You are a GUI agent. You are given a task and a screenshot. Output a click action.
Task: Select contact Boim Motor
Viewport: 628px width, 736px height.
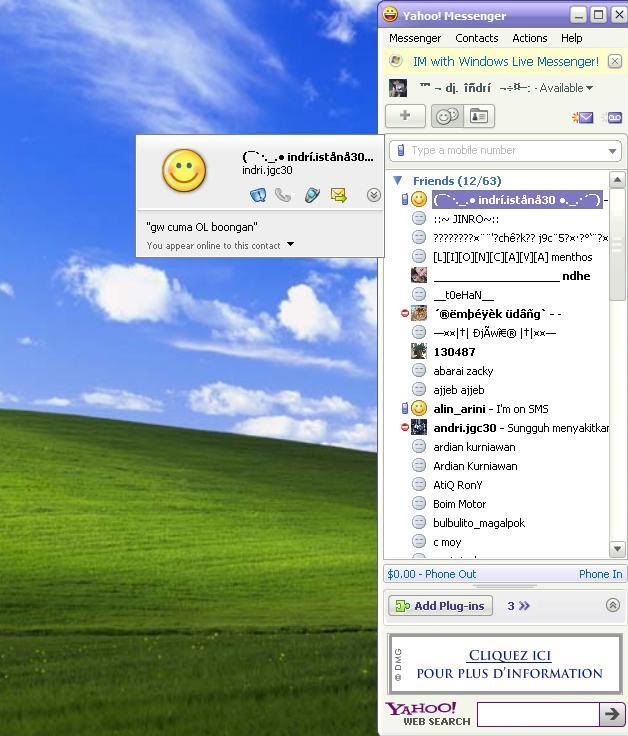click(x=460, y=504)
